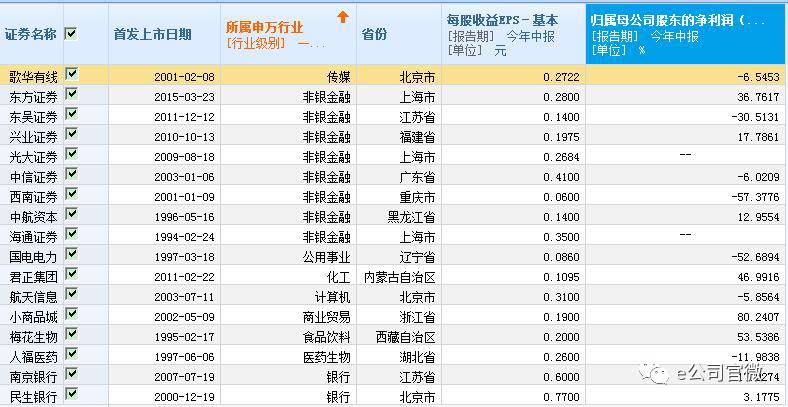The width and height of the screenshot is (788, 407).
Task: Uncheck the 中航资本 row checkbox
Action: click(x=71, y=214)
